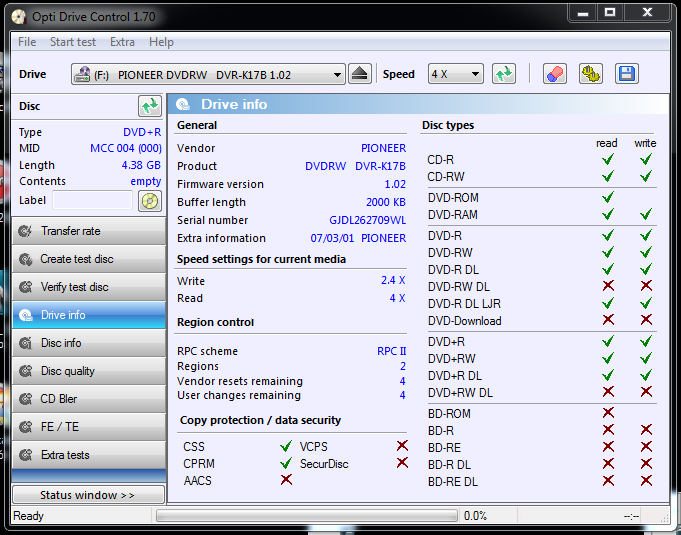Click the disc label icon beside Label field

pos(150,201)
